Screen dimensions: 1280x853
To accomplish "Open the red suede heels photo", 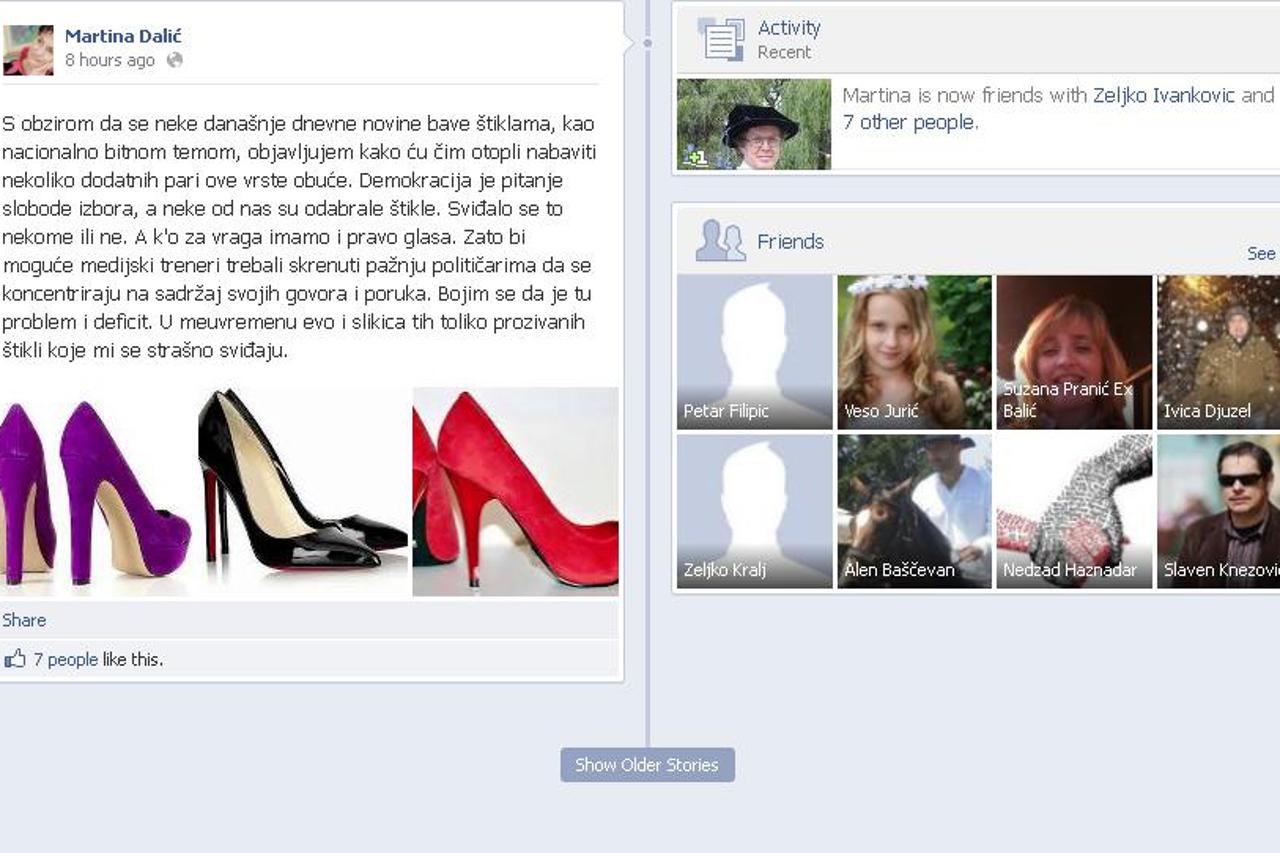I will 515,492.
